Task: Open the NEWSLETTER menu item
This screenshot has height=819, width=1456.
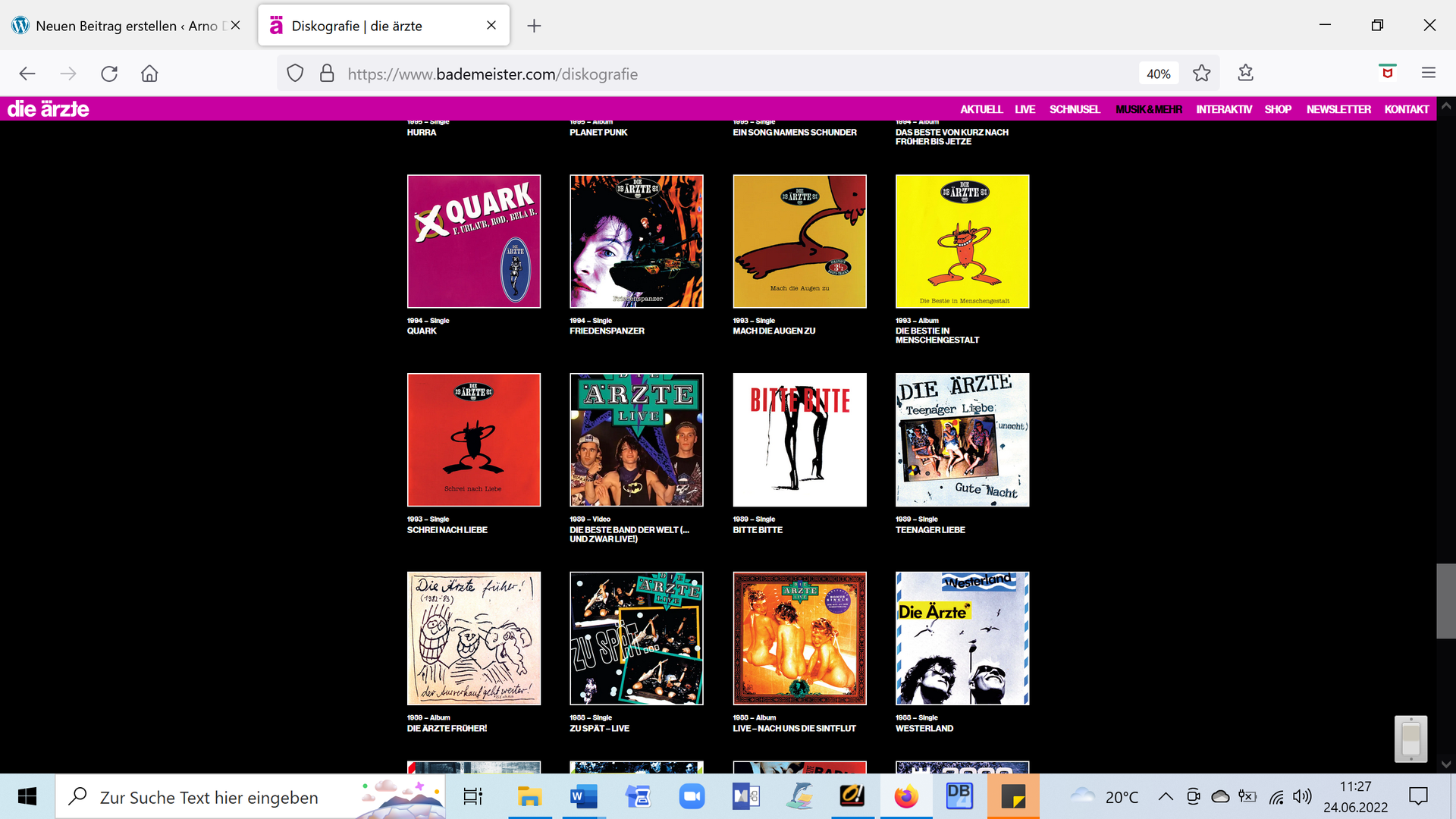Action: (1338, 109)
